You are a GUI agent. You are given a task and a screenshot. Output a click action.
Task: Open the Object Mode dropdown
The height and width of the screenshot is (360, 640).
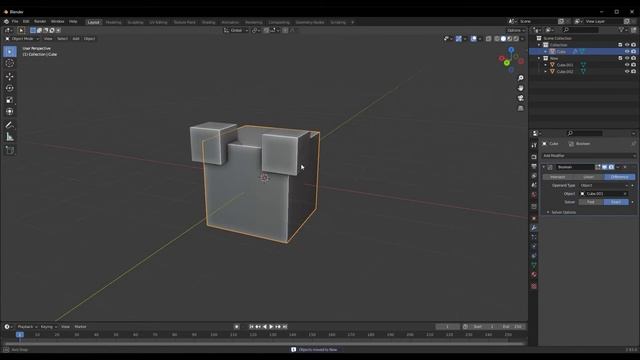pos(22,39)
